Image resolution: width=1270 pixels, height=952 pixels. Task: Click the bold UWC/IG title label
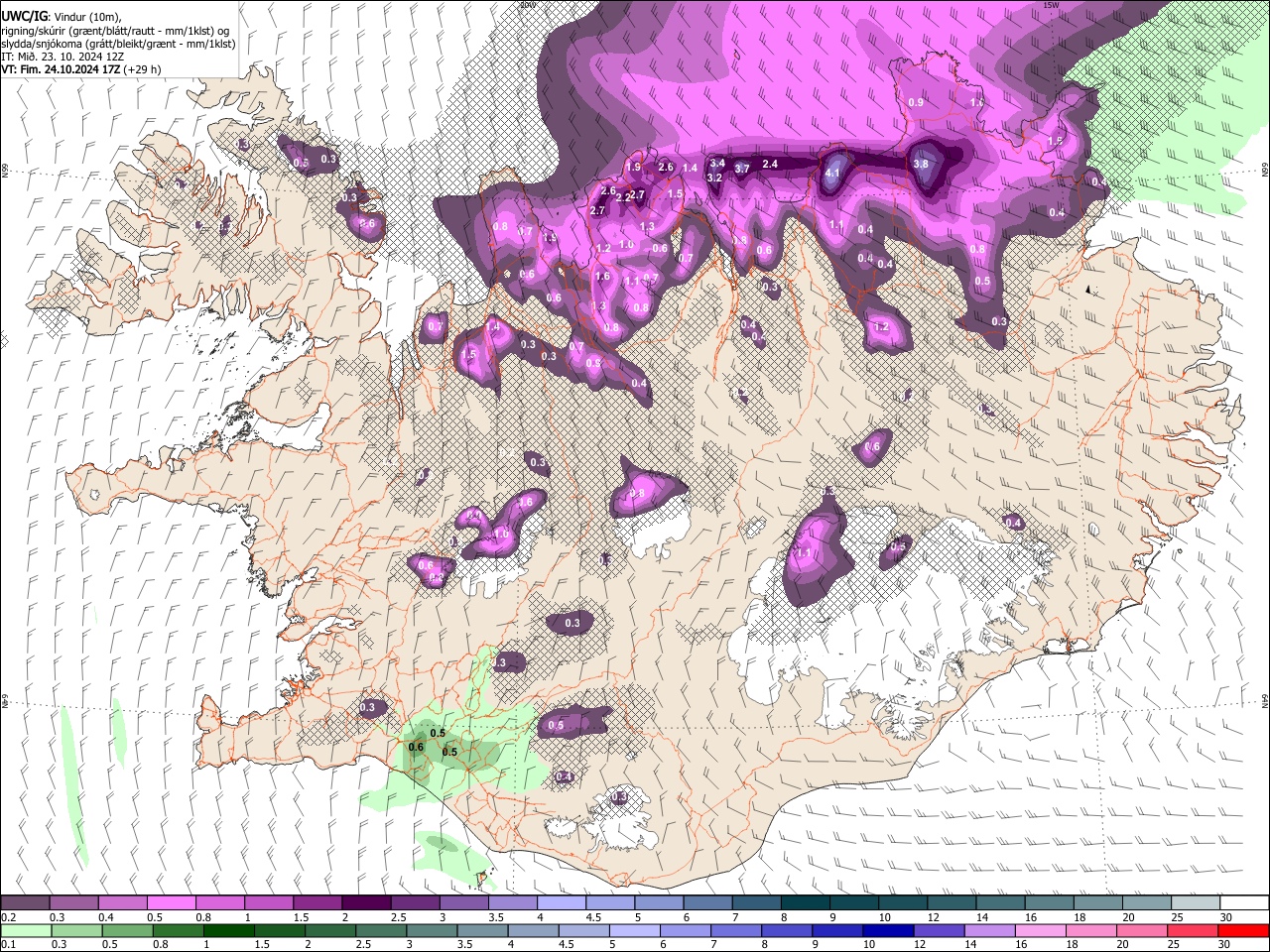[24, 17]
